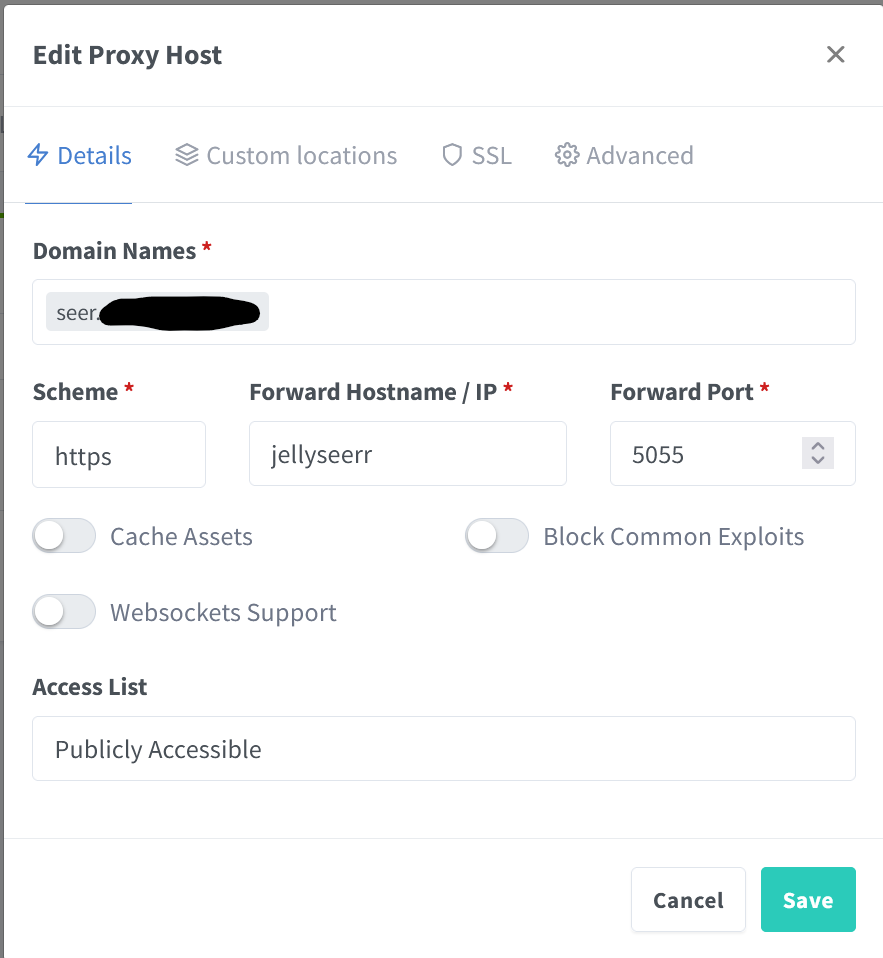Decrease the Forward Port value
The image size is (883, 958).
pos(818,461)
